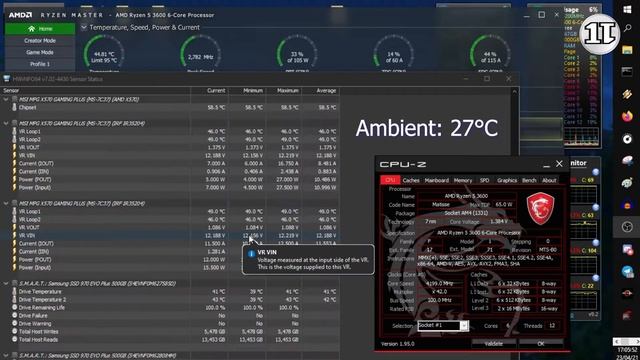Viewport: 640px width, 360px height.
Task: Open the CPU-Z Socket #1 selection dropdown
Action: [464, 326]
